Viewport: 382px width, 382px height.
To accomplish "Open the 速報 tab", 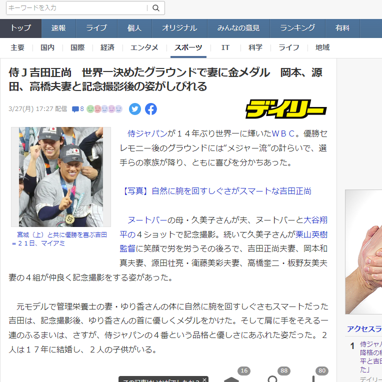I will click(59, 28).
